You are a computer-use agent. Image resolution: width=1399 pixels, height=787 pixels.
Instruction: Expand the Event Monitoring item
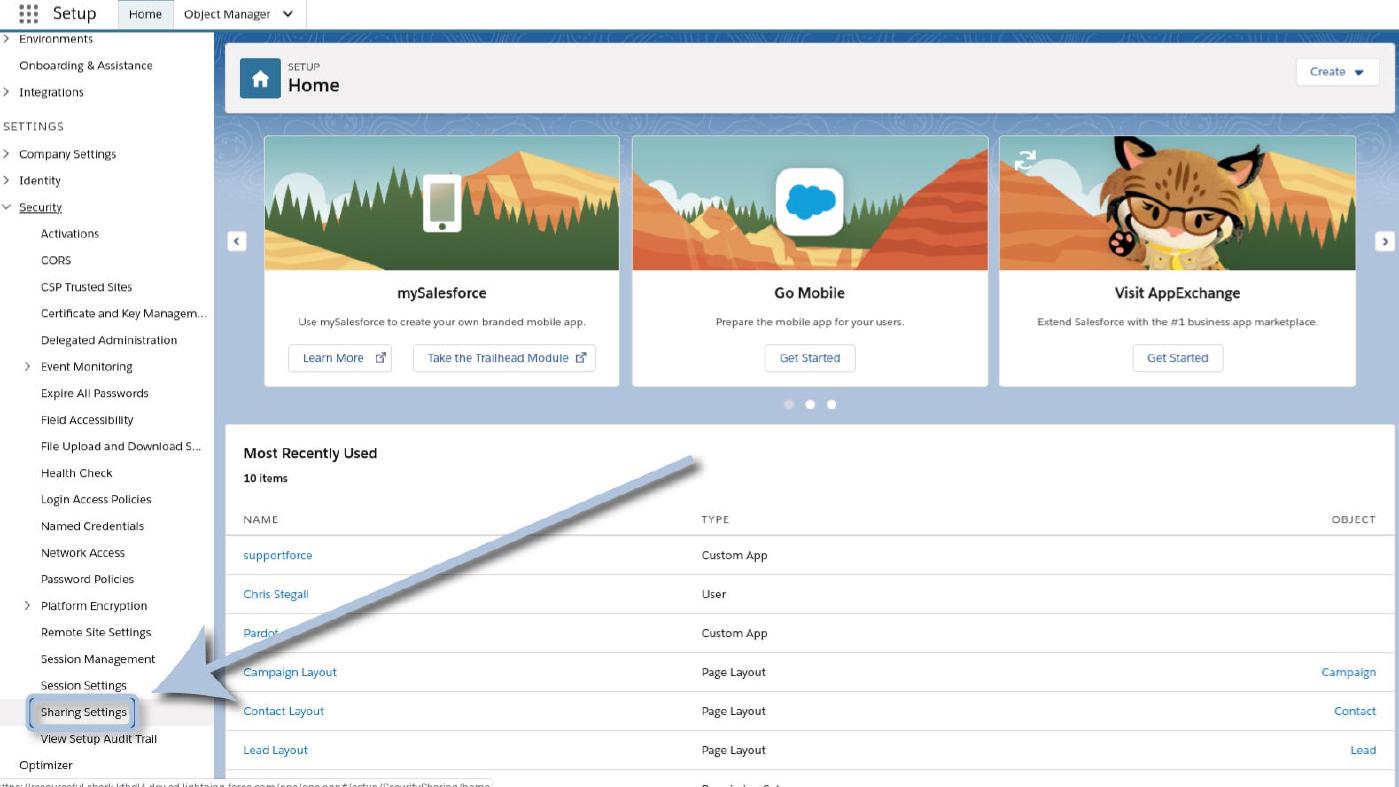(28, 367)
